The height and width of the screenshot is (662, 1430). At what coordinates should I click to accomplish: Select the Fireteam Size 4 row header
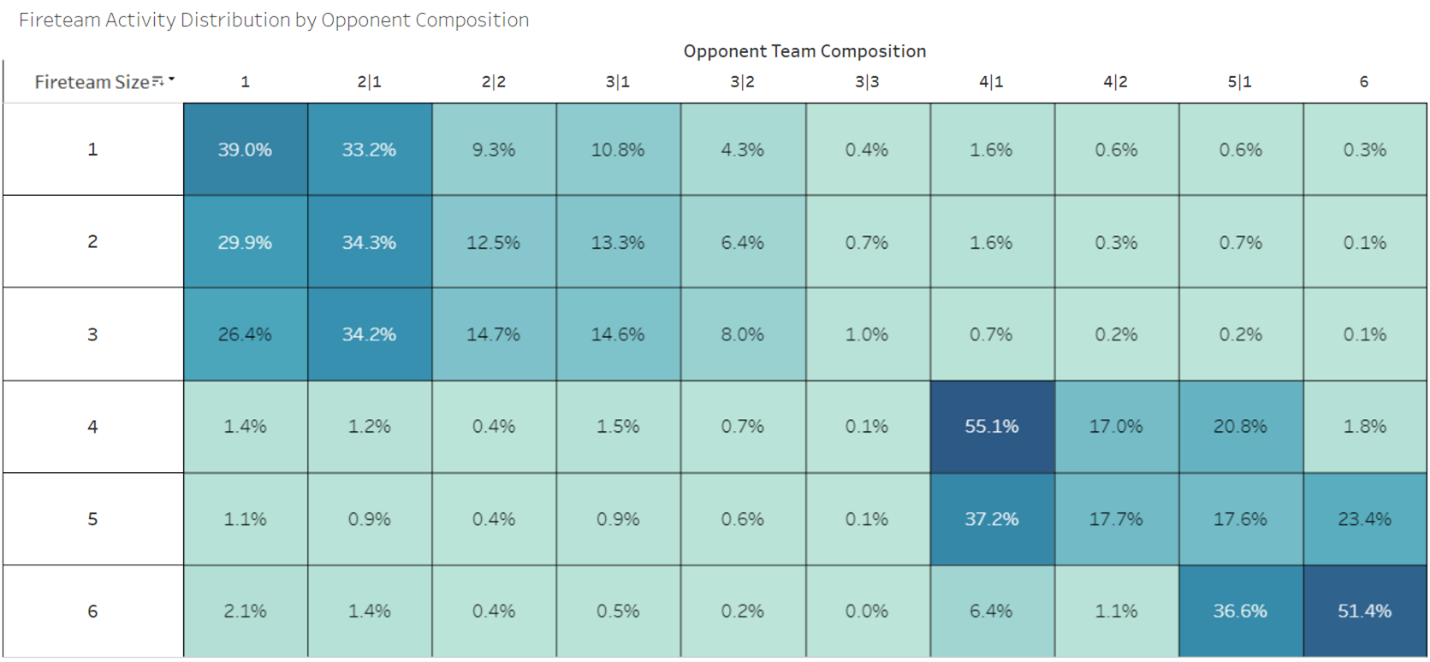pyautogui.click(x=93, y=427)
